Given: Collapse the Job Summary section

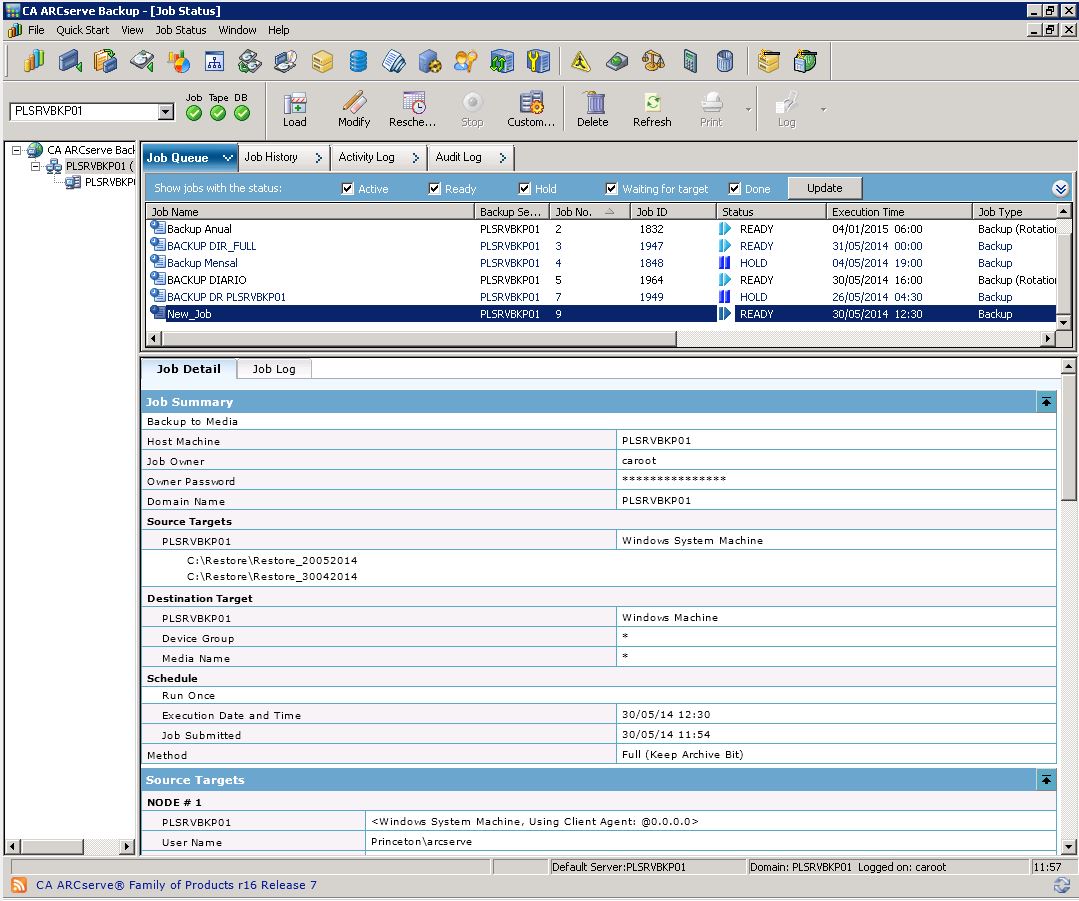Looking at the screenshot, I should pos(1046,402).
